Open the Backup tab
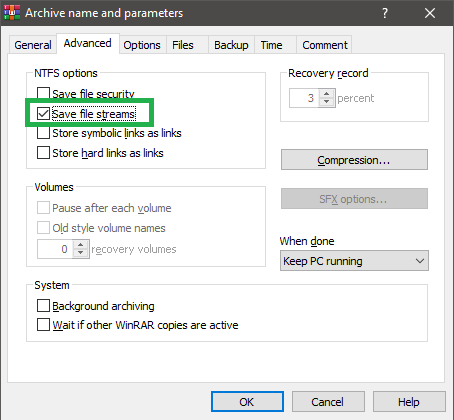454x420 pixels. pyautogui.click(x=231, y=45)
